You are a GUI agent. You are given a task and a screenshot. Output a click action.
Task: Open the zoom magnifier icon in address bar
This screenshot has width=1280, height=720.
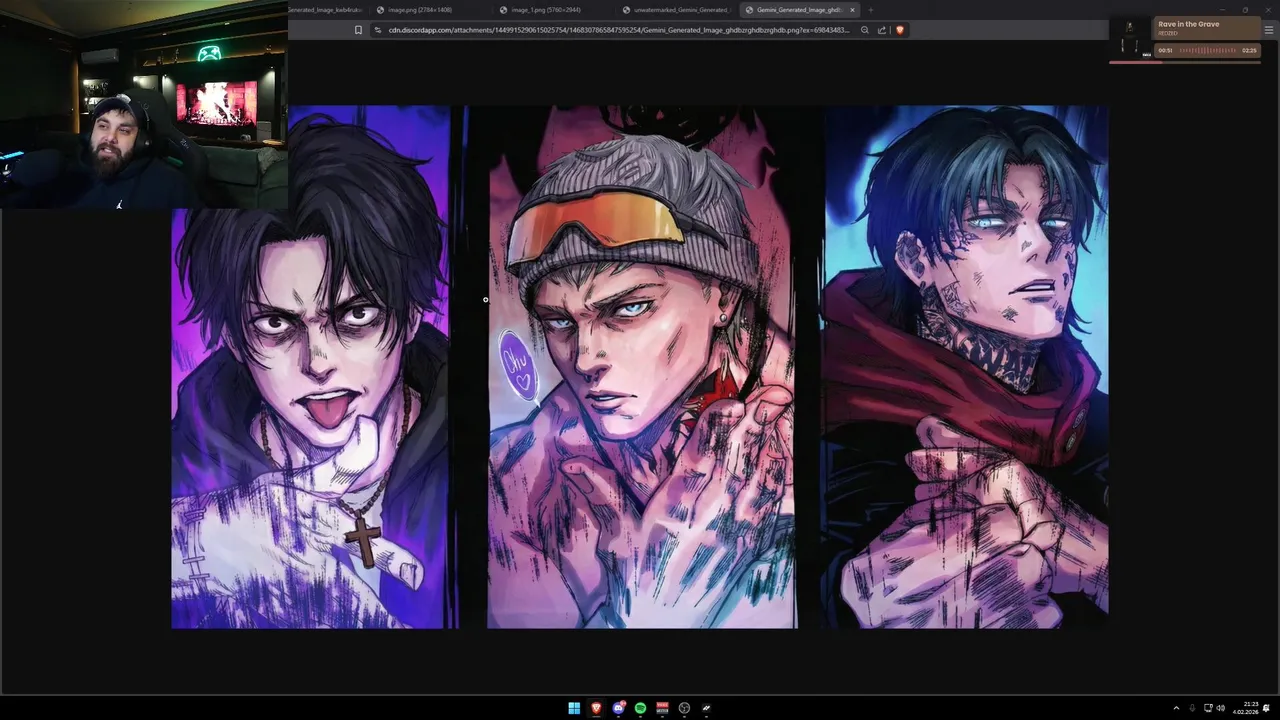pyautogui.click(x=865, y=30)
